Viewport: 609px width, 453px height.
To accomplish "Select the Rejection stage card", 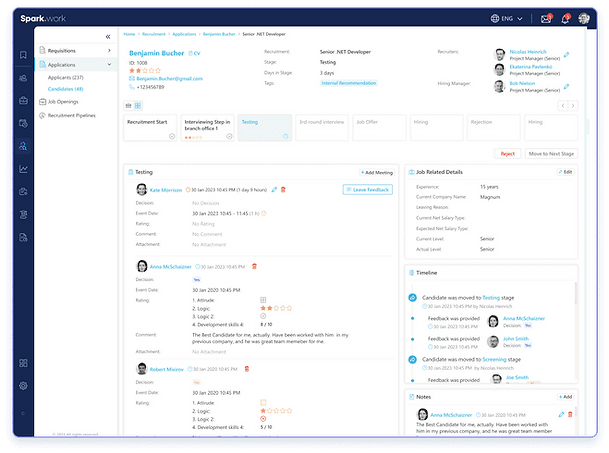I will click(x=494, y=127).
